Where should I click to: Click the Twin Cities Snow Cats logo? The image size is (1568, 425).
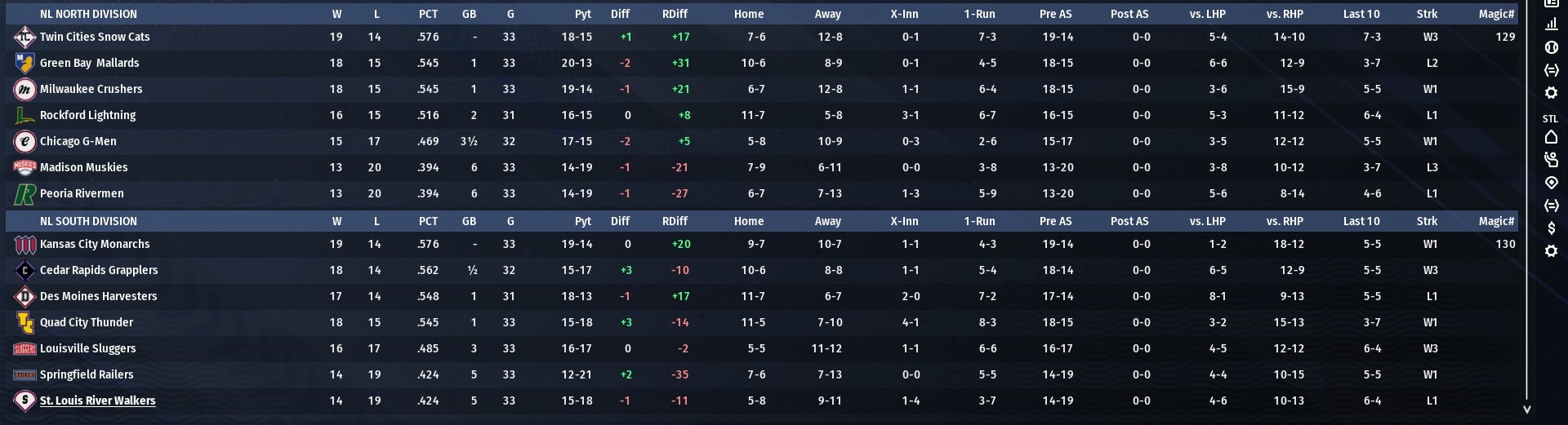pos(24,37)
